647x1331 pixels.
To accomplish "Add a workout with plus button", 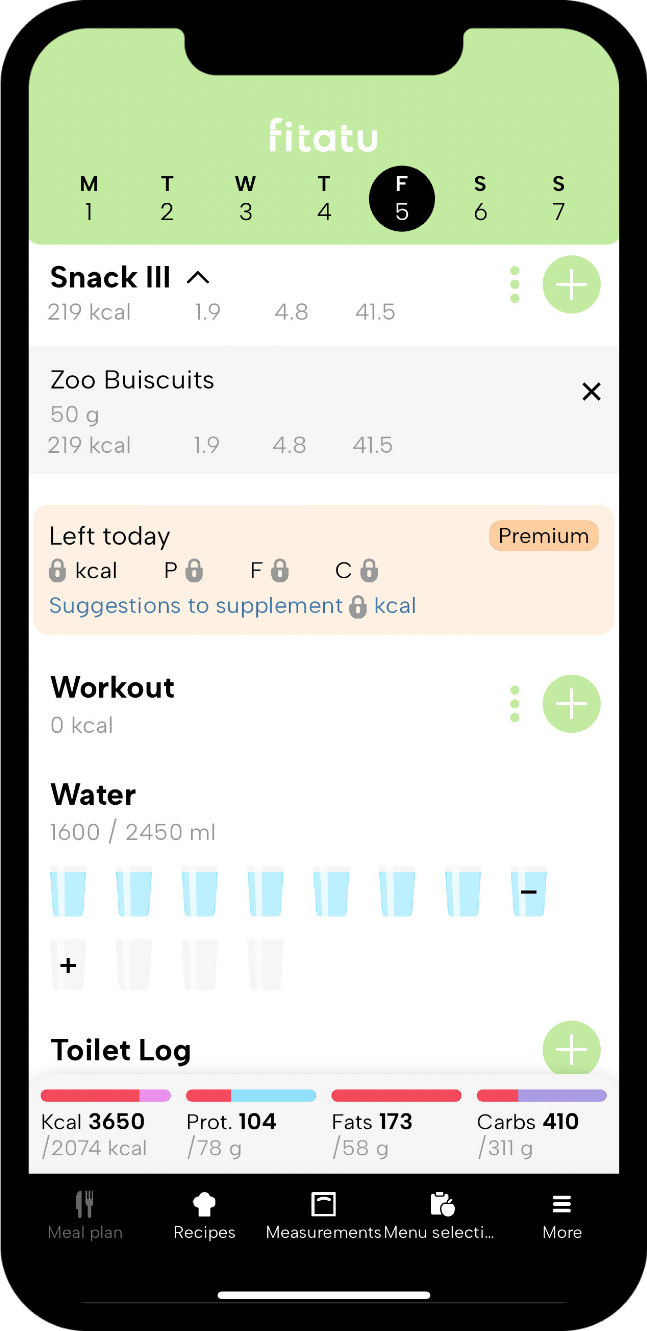I will pos(571,704).
